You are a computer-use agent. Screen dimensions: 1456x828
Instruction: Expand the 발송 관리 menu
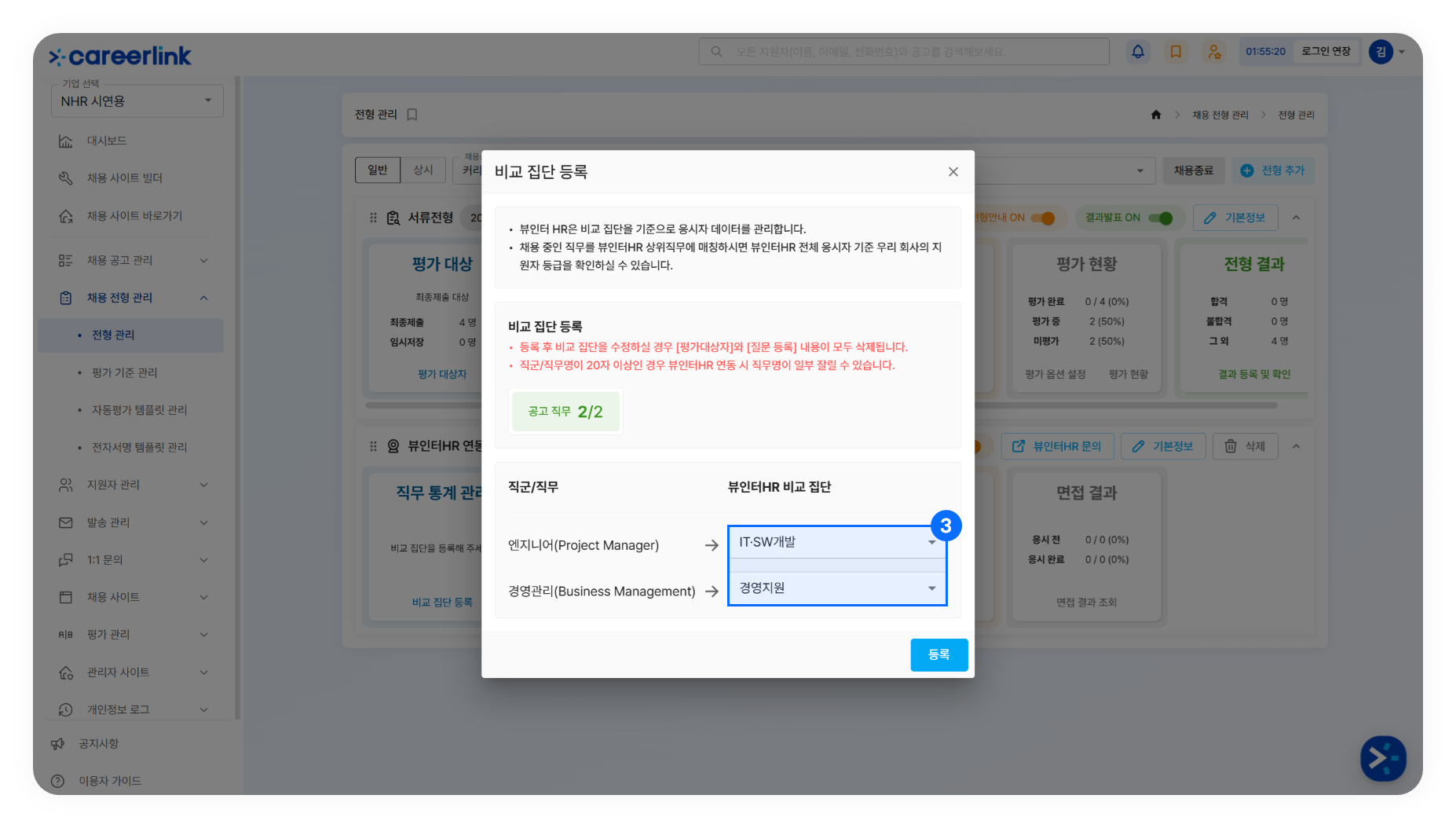tap(204, 522)
